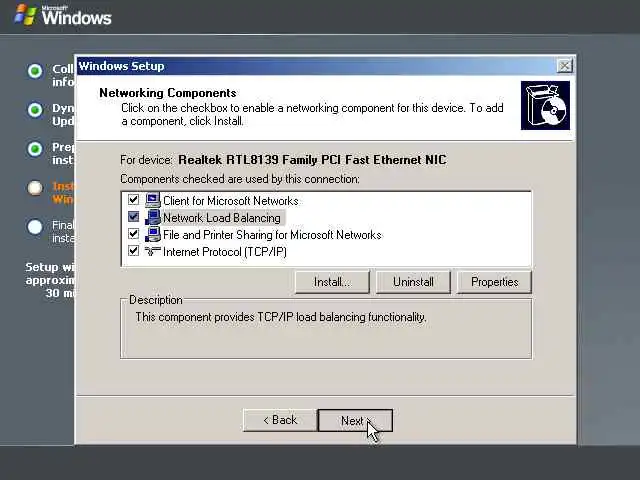Click the load balancing description text

[x=281, y=317]
